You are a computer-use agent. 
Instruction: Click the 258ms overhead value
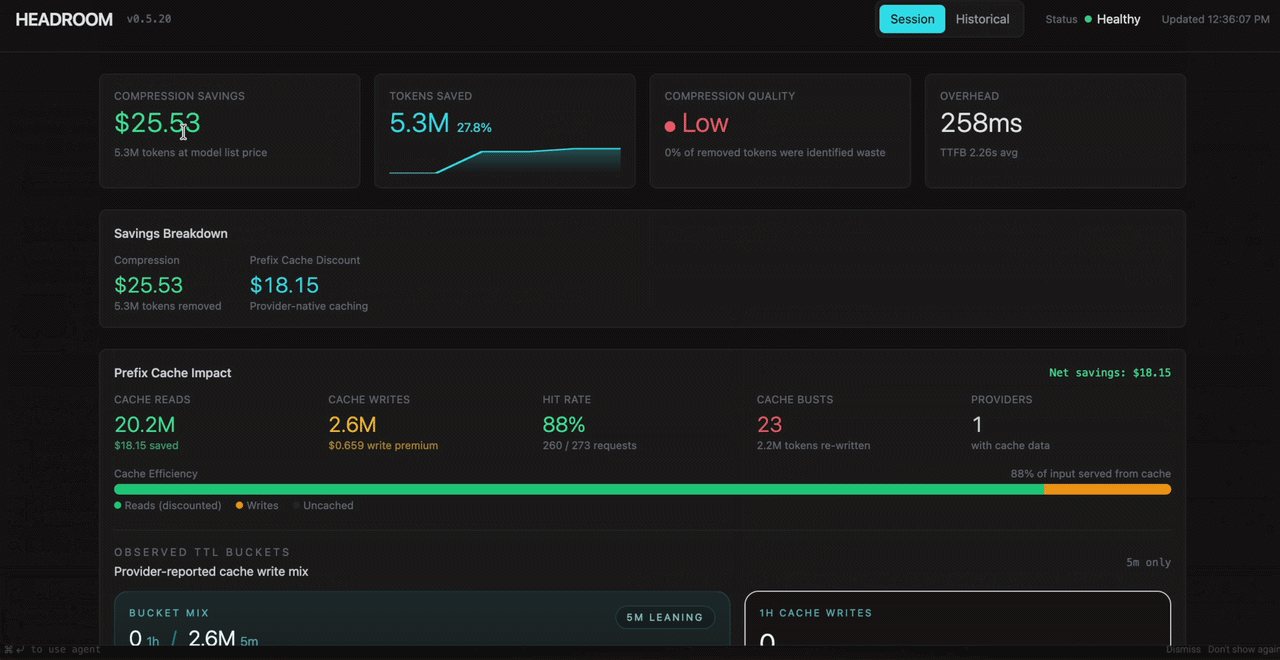[981, 123]
